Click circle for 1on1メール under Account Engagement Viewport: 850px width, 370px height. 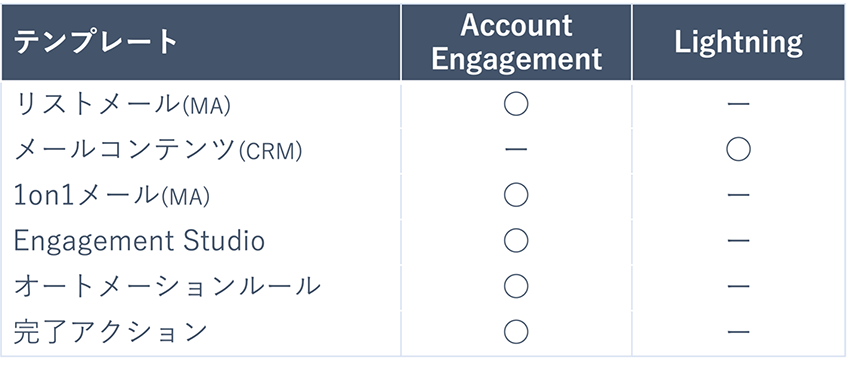coord(516,195)
